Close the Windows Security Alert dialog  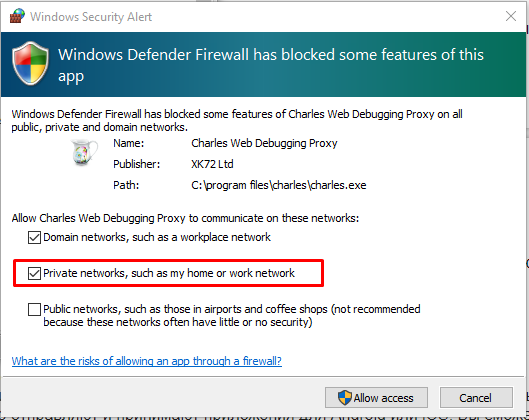[511, 16]
